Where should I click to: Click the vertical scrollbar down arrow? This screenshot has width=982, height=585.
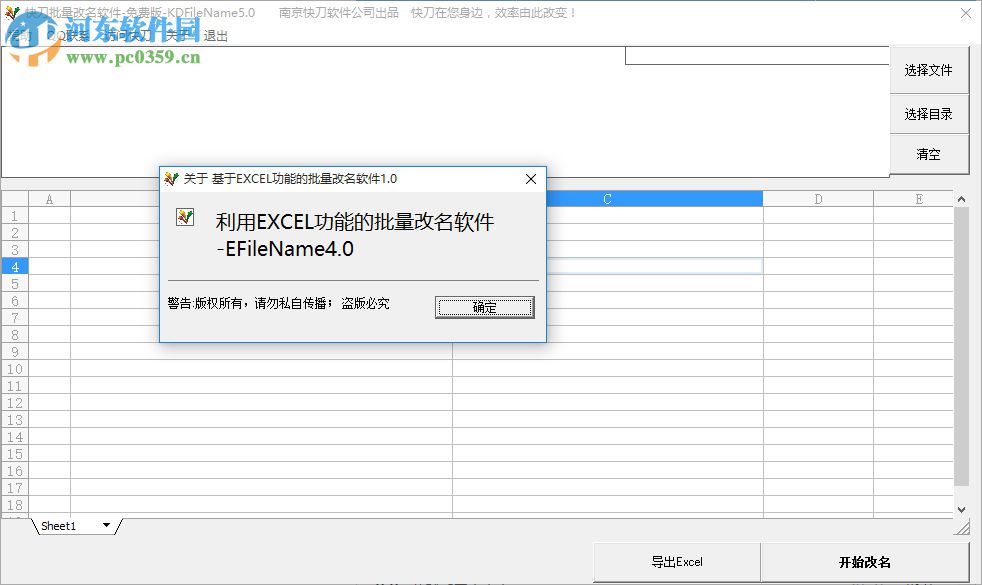pos(962,511)
